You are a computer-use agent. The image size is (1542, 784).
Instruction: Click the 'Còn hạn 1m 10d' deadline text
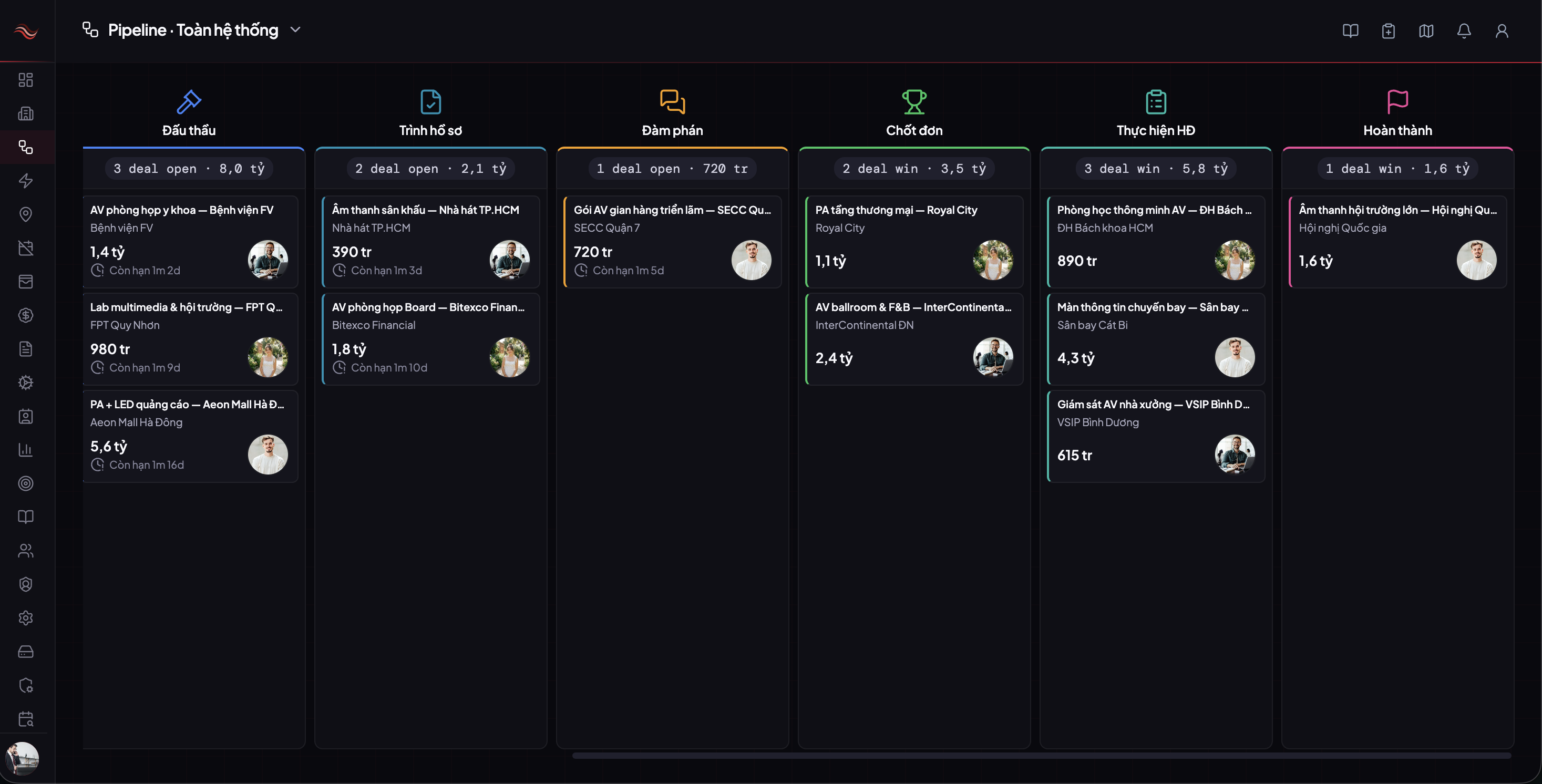tap(389, 367)
